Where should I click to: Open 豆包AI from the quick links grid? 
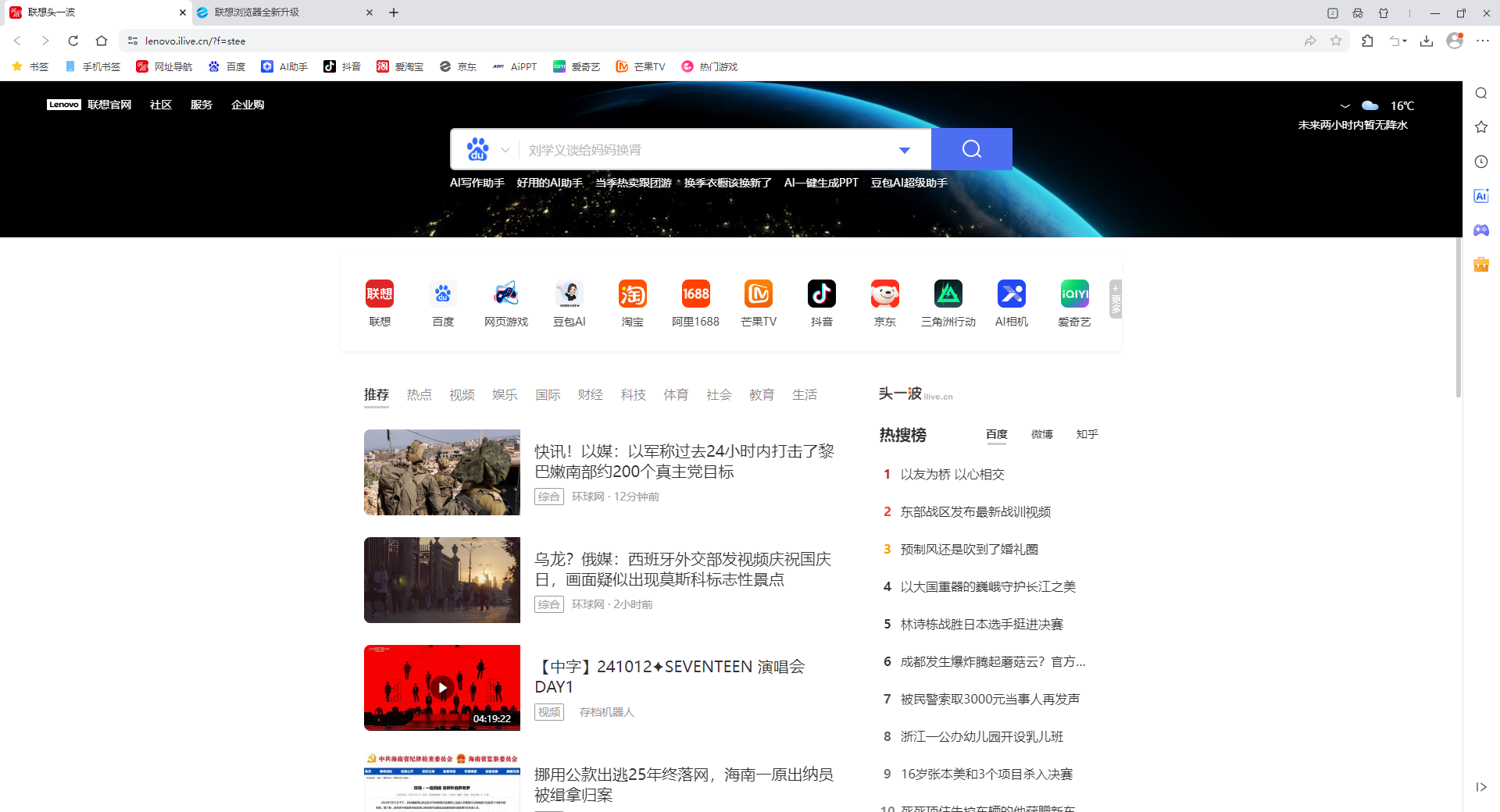coord(569,294)
